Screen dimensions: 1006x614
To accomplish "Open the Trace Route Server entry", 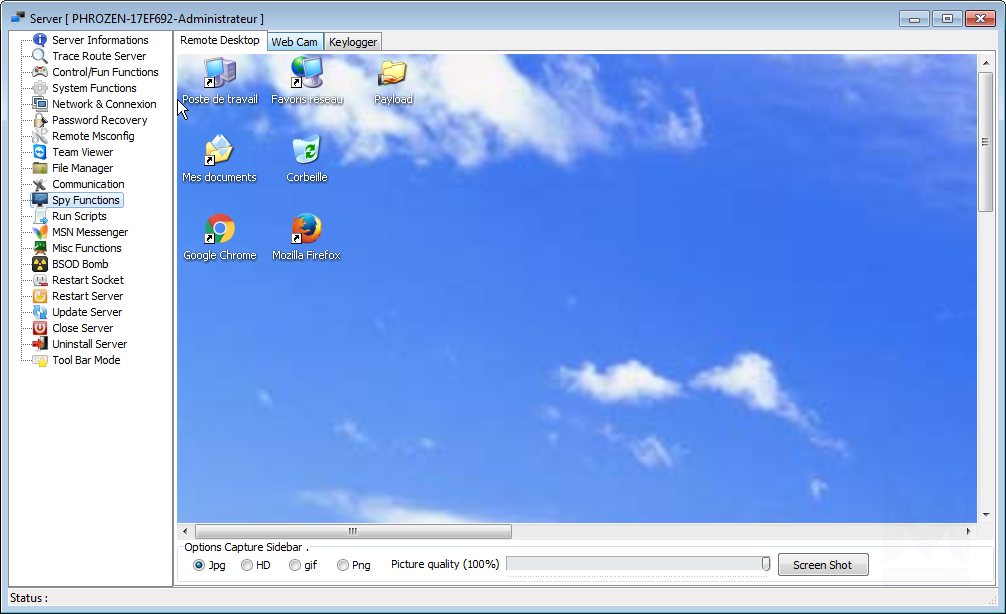I will click(99, 56).
